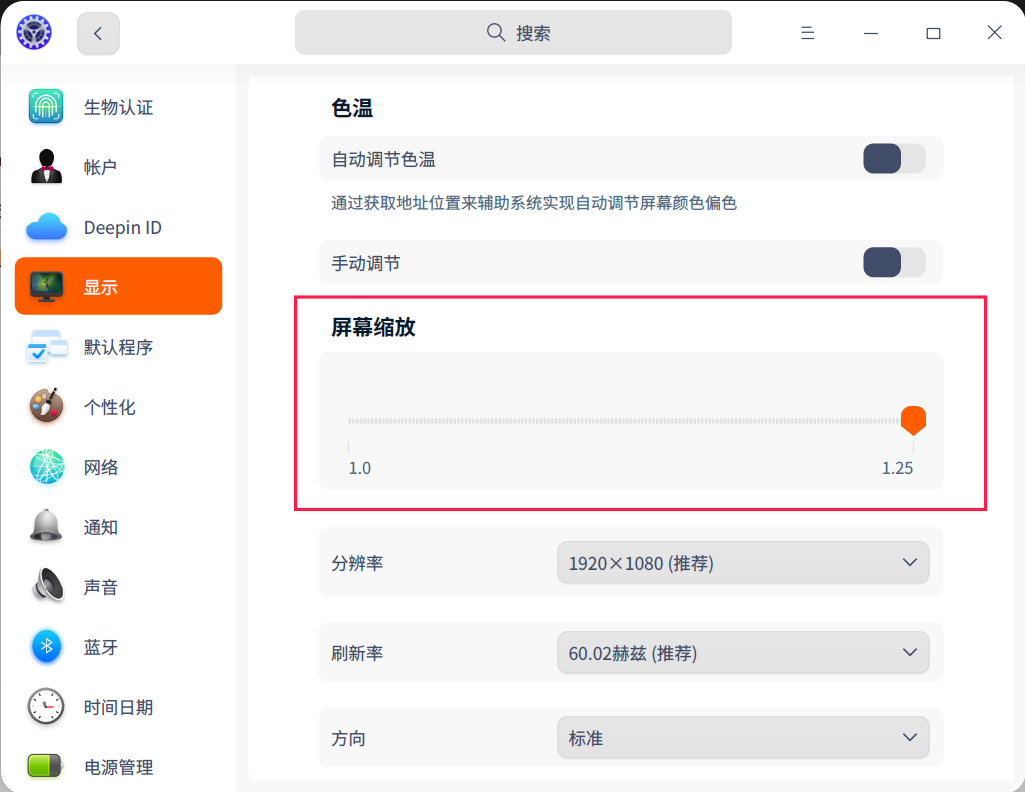This screenshot has width=1025, height=792.
Task: Click the 屏幕缩放 section heading
Action: (x=373, y=327)
